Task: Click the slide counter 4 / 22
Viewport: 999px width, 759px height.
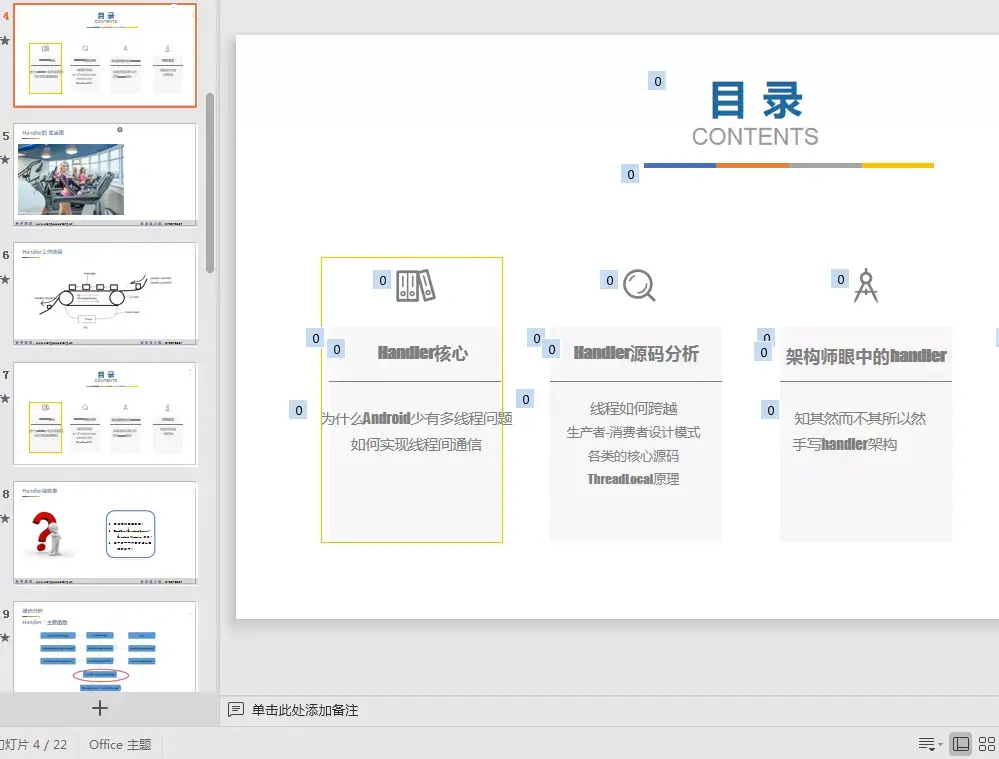Action: [33, 744]
